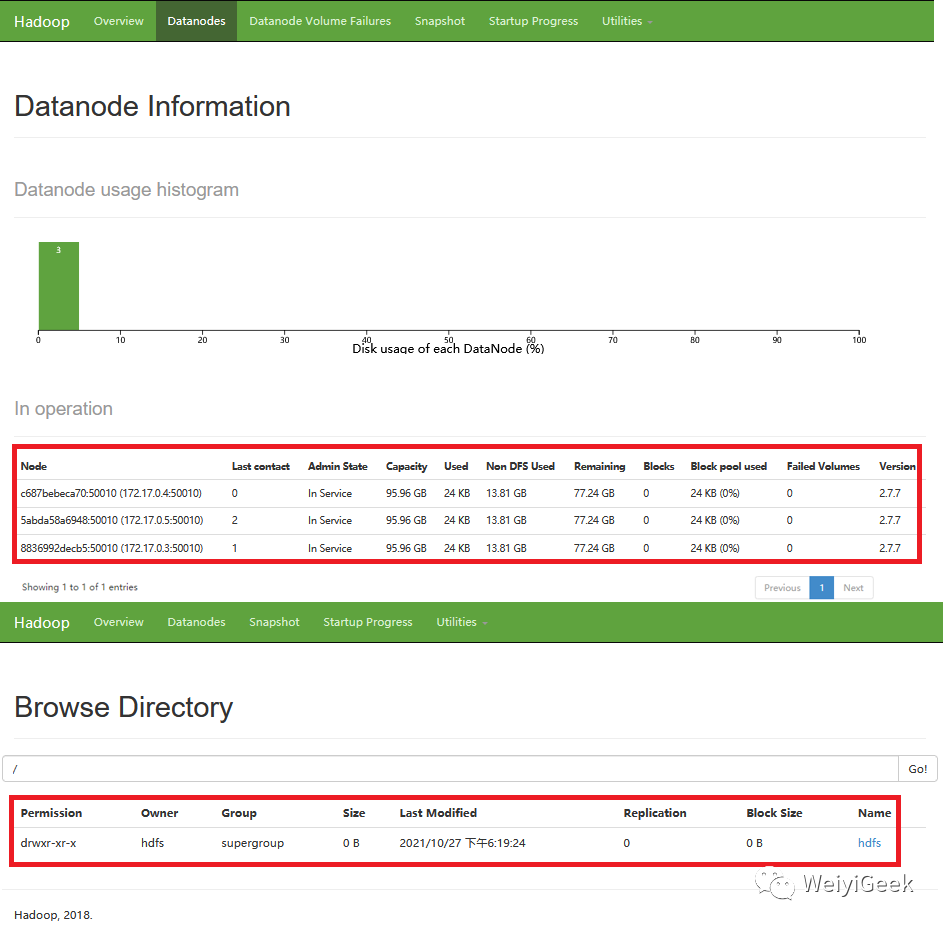Screen dimensions: 944x927
Task: Open the hdfs directory link
Action: click(869, 843)
